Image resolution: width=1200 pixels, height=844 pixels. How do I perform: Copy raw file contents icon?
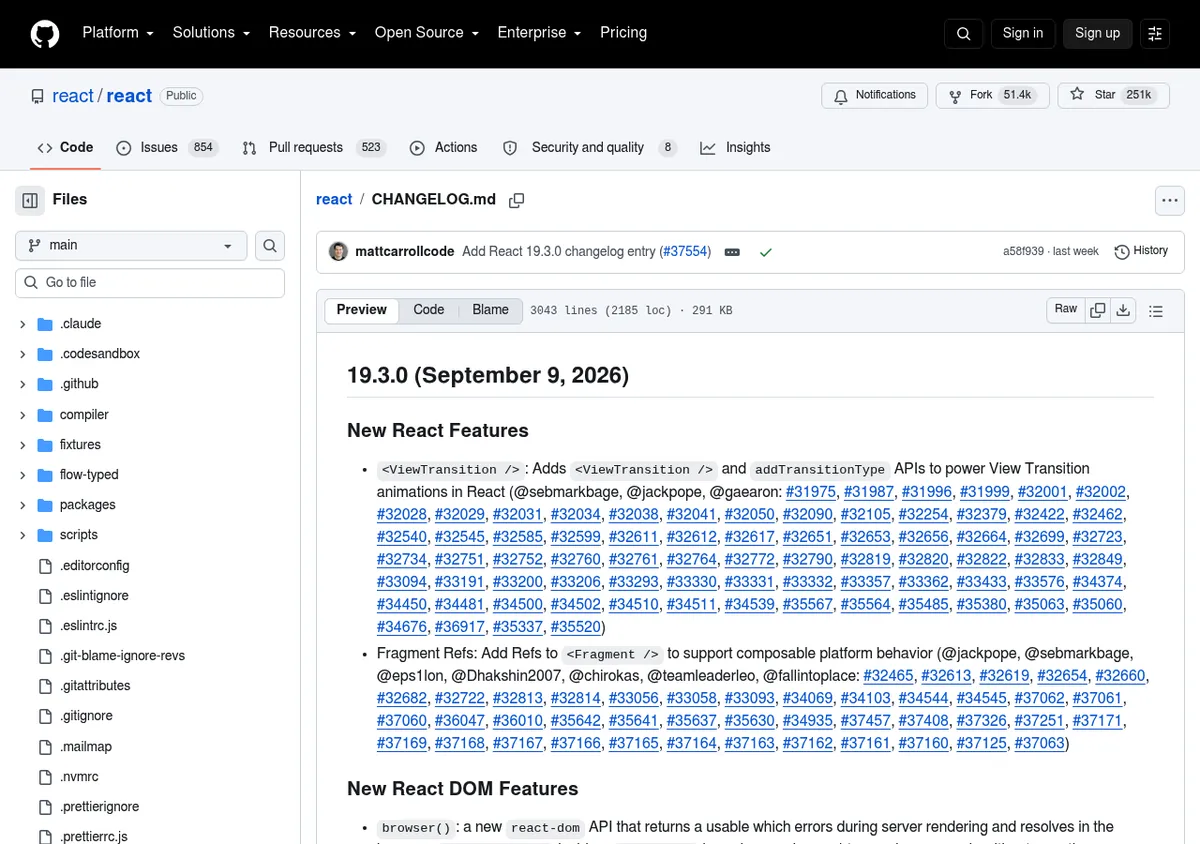(x=1098, y=310)
